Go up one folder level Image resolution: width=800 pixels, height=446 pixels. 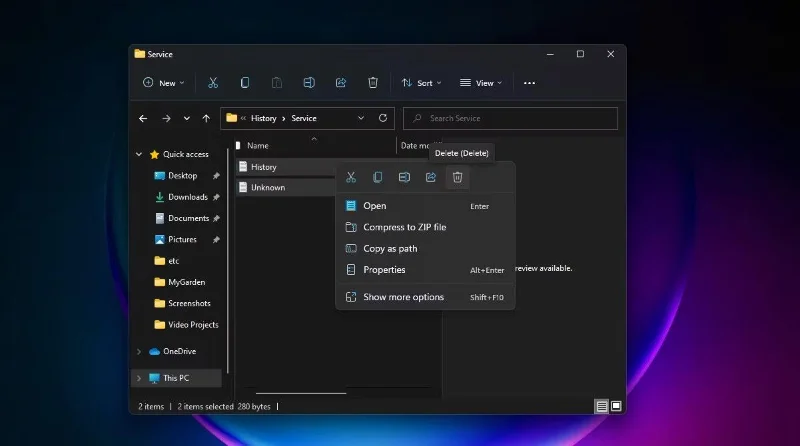coord(206,118)
